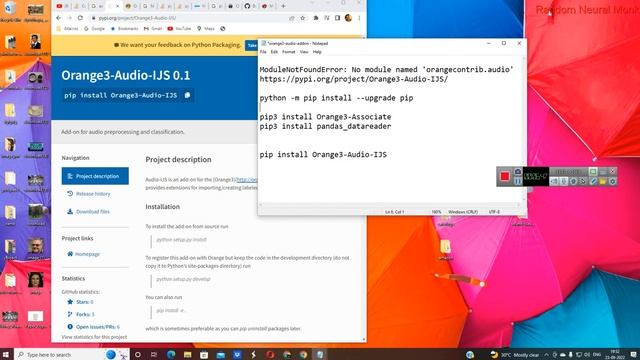Open the Notepad Edit menu

tap(274, 52)
